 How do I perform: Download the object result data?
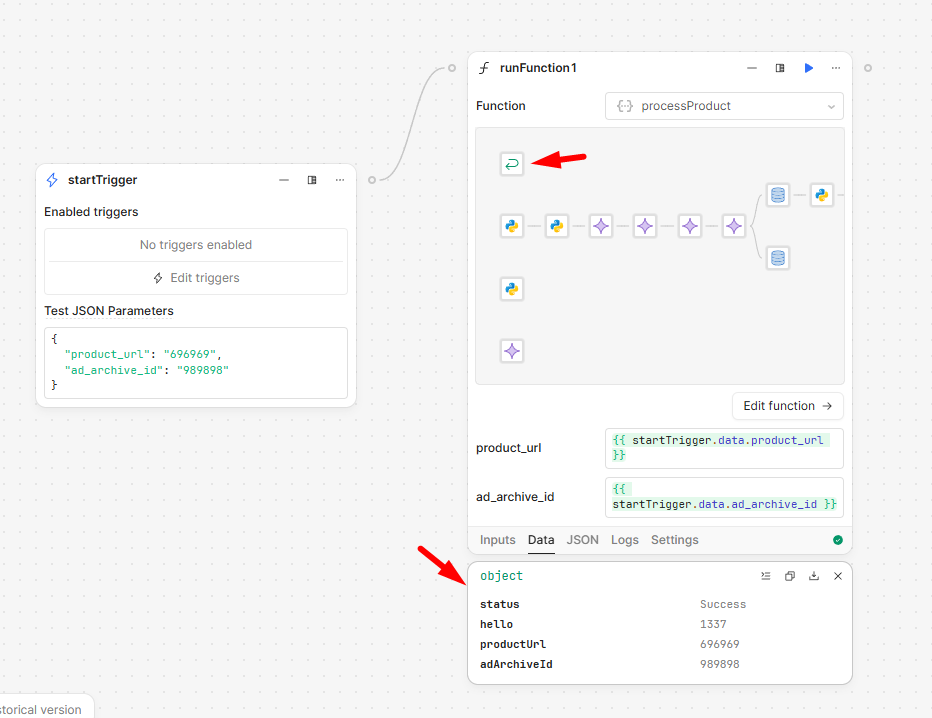tap(814, 576)
